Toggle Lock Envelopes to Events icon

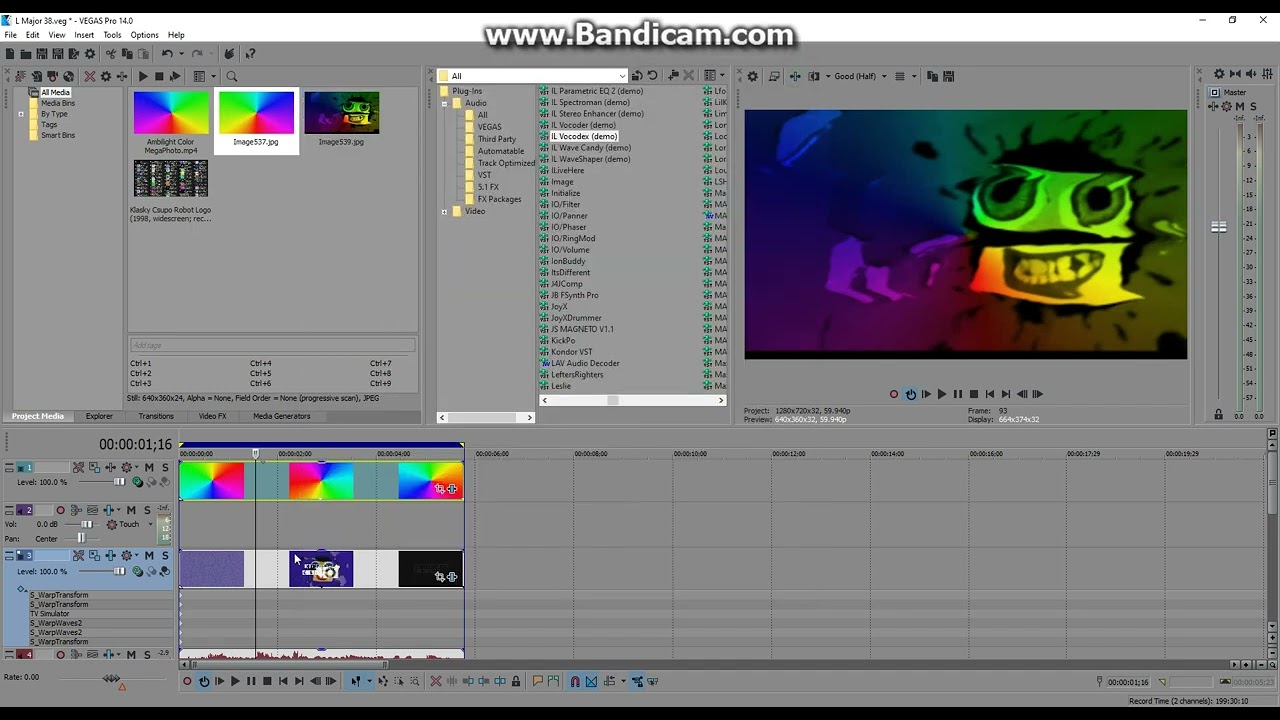point(637,681)
